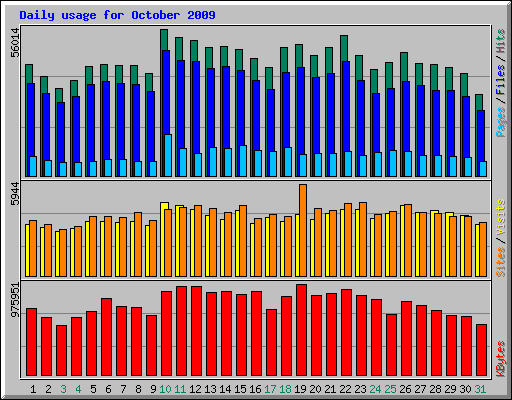Click the Sites legend label
Viewport: 512px width, 400px height.
tap(501, 262)
